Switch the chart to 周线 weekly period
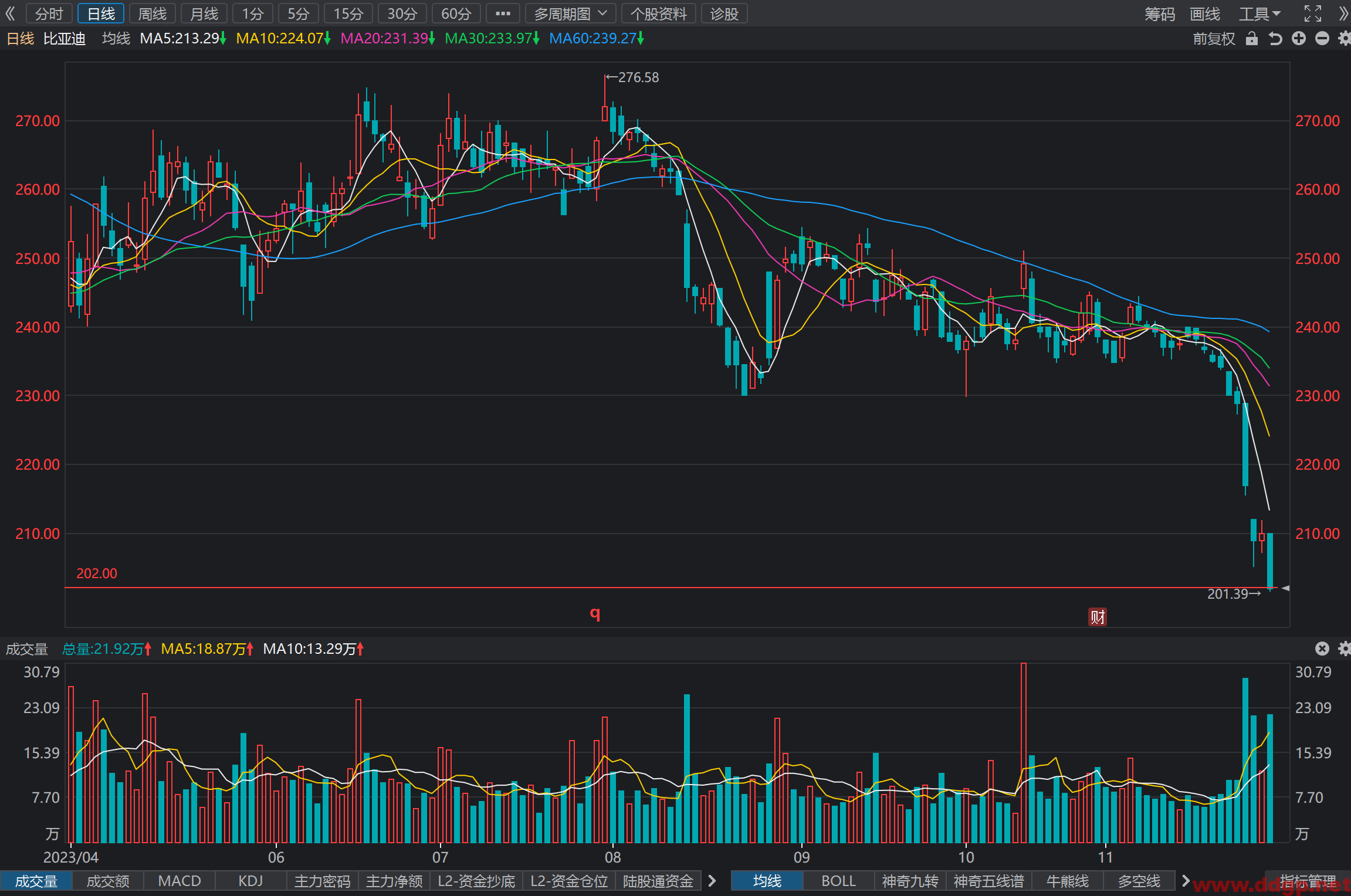1351x896 pixels. 153,13
